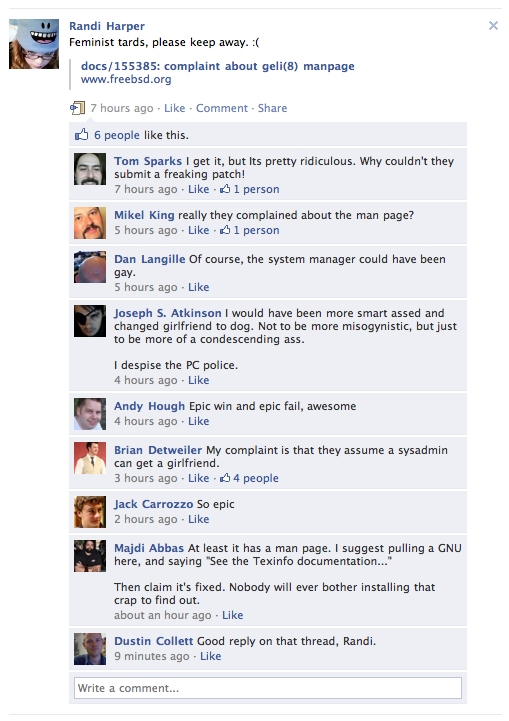Open the thumbs-up count on Tom Sparks' comment

pyautogui.click(x=250, y=189)
